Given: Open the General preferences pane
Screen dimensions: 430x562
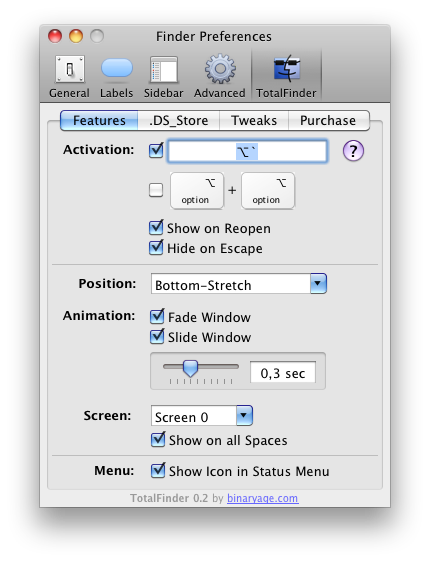Looking at the screenshot, I should tap(70, 77).
